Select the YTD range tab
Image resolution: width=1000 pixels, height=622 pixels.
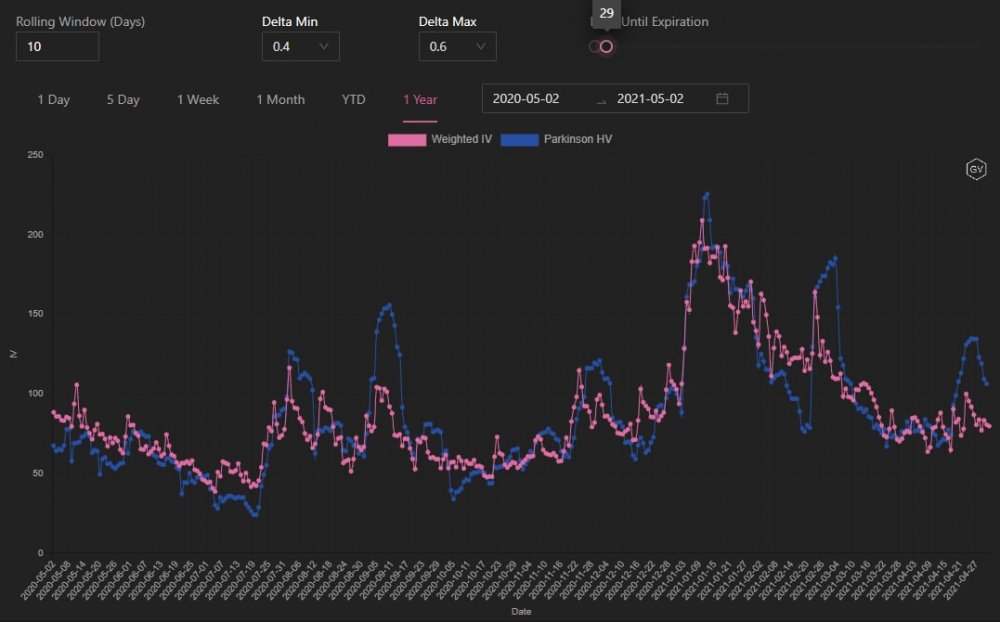click(353, 100)
